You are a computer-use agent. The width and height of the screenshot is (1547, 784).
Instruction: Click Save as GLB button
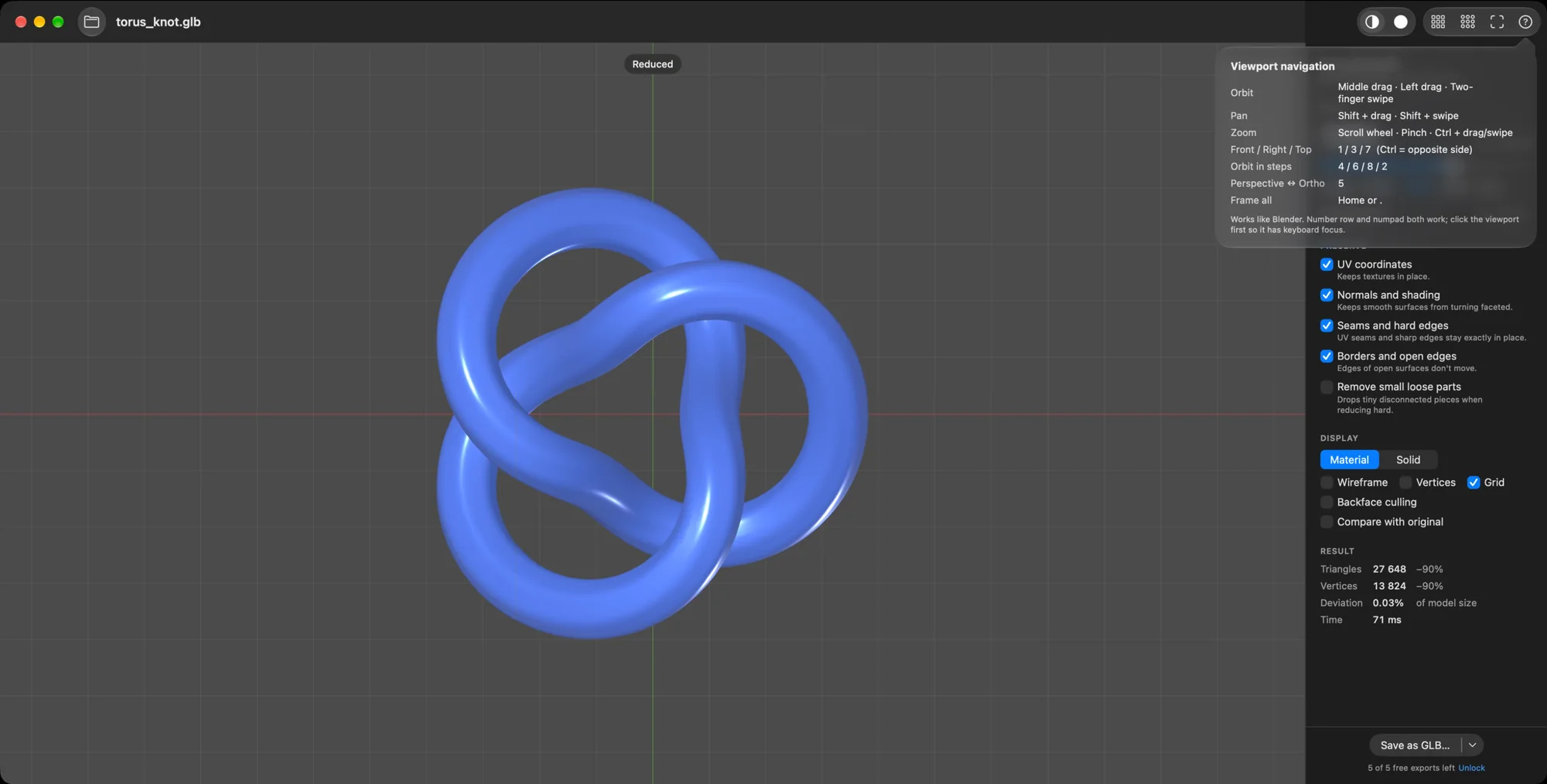[x=1415, y=745]
